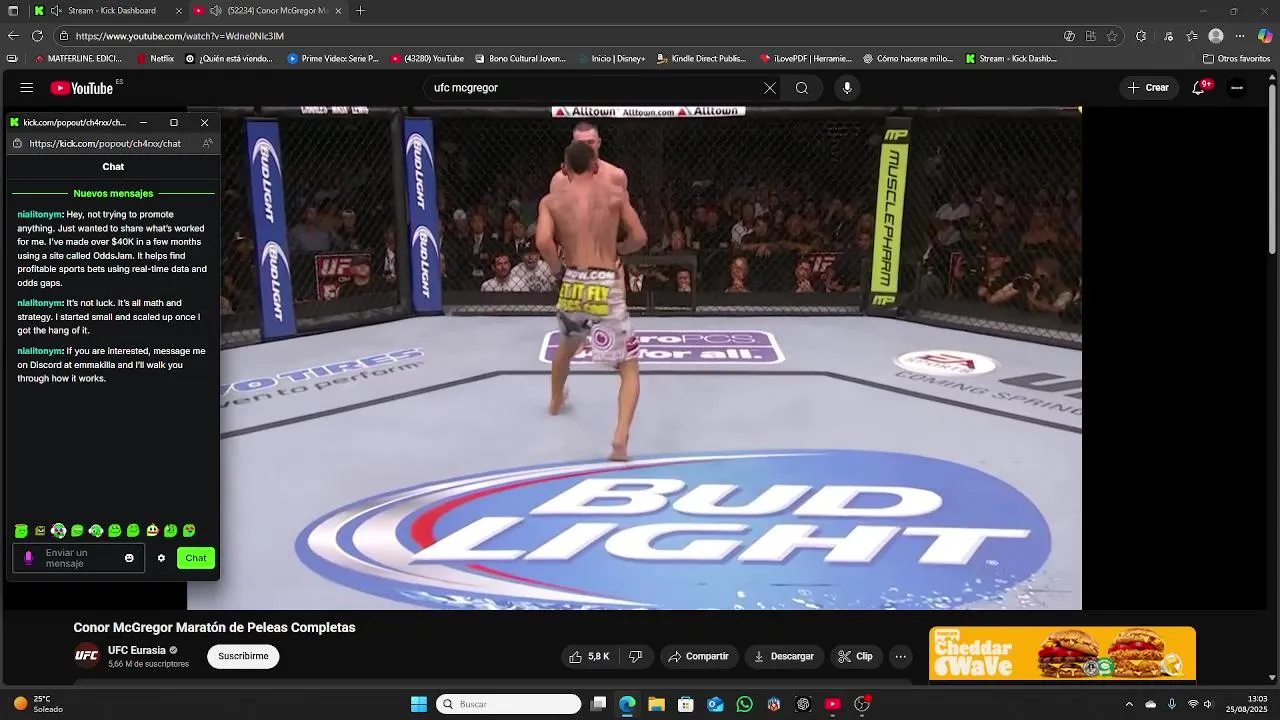Open the YouTube hamburger guide menu
This screenshot has height=720, width=1280.
click(x=27, y=88)
